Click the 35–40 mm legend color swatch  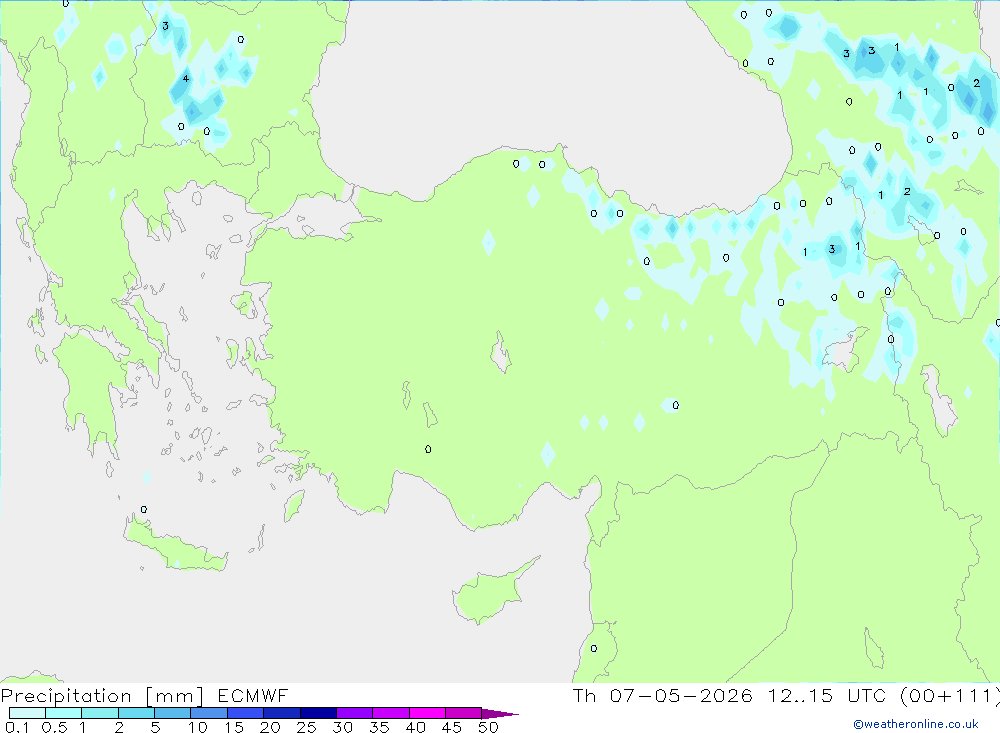coord(391,713)
